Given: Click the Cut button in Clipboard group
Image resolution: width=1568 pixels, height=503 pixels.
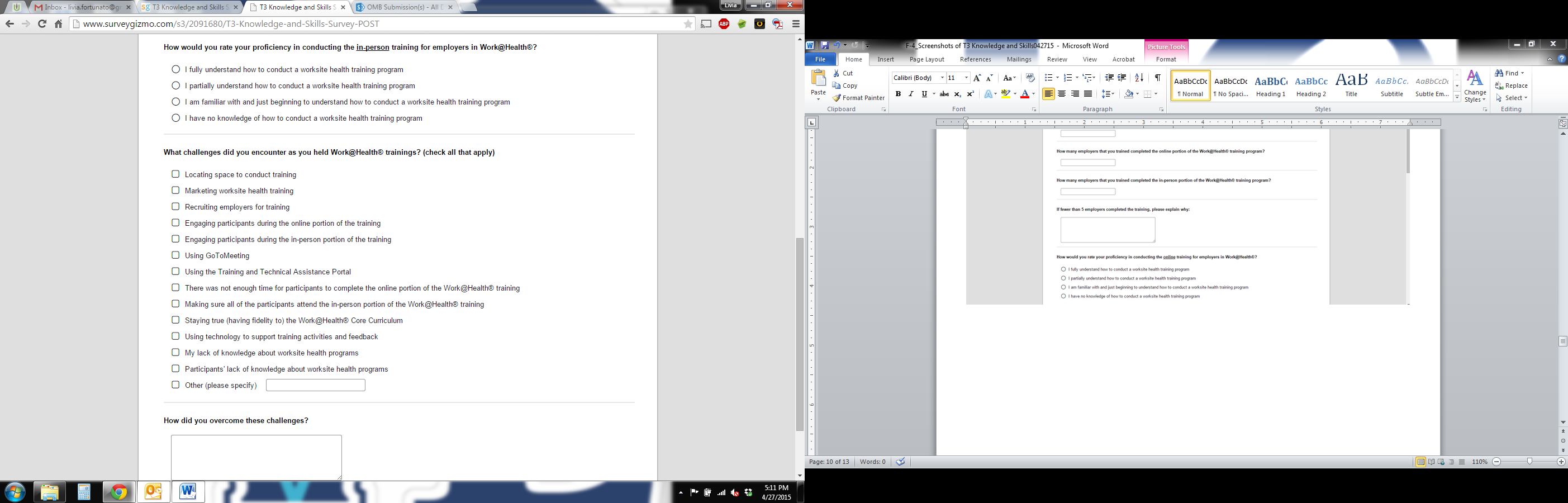Looking at the screenshot, I should pyautogui.click(x=843, y=73).
